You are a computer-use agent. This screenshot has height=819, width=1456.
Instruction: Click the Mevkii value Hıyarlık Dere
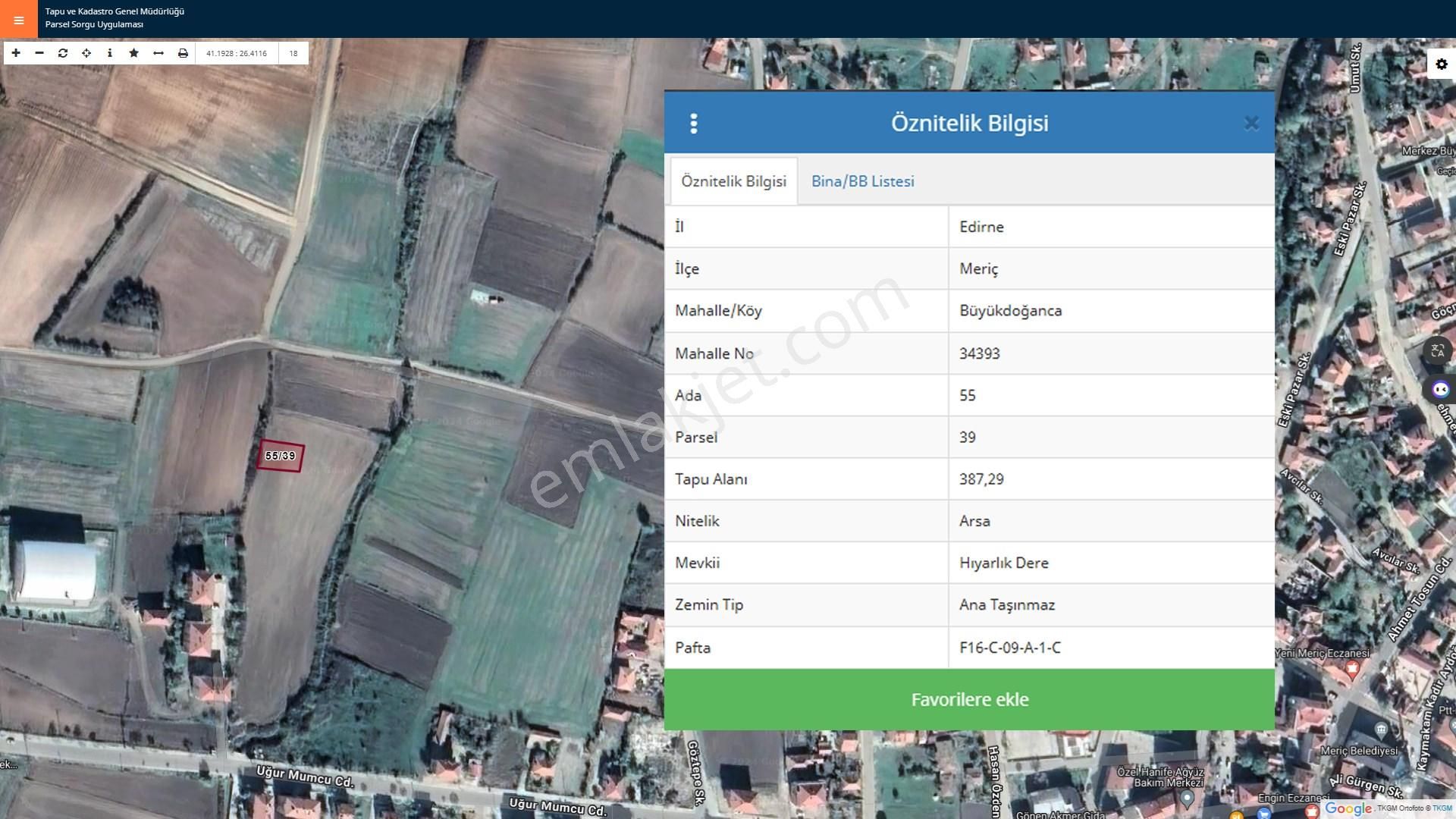[1111, 563]
